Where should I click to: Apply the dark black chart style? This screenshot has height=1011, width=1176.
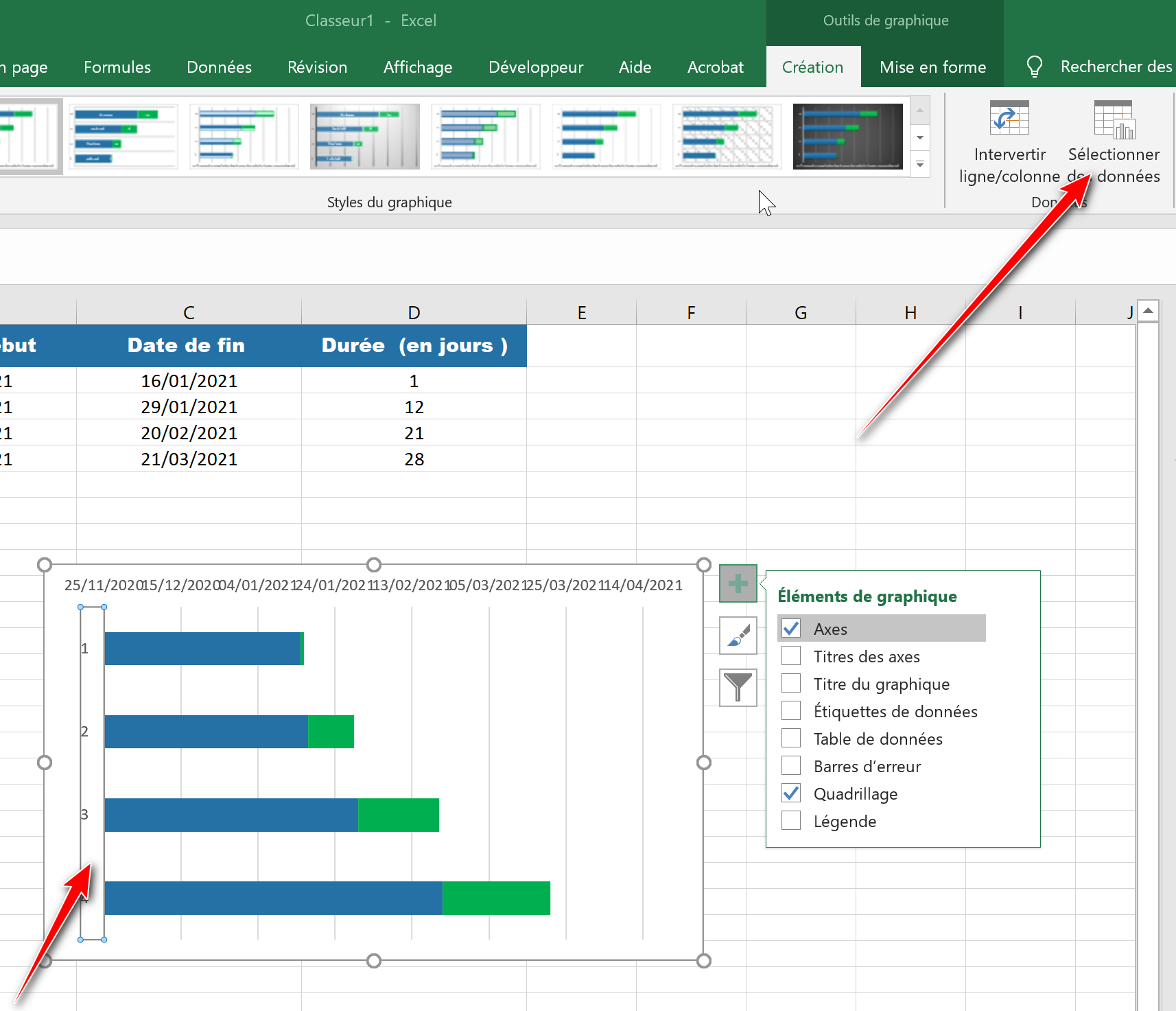pos(847,137)
